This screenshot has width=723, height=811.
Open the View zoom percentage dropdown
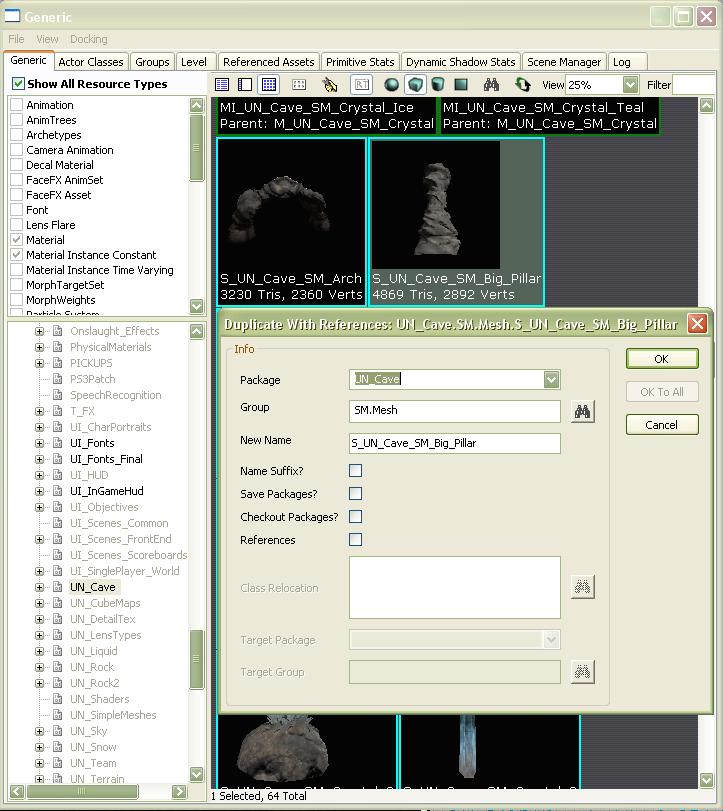tap(630, 85)
